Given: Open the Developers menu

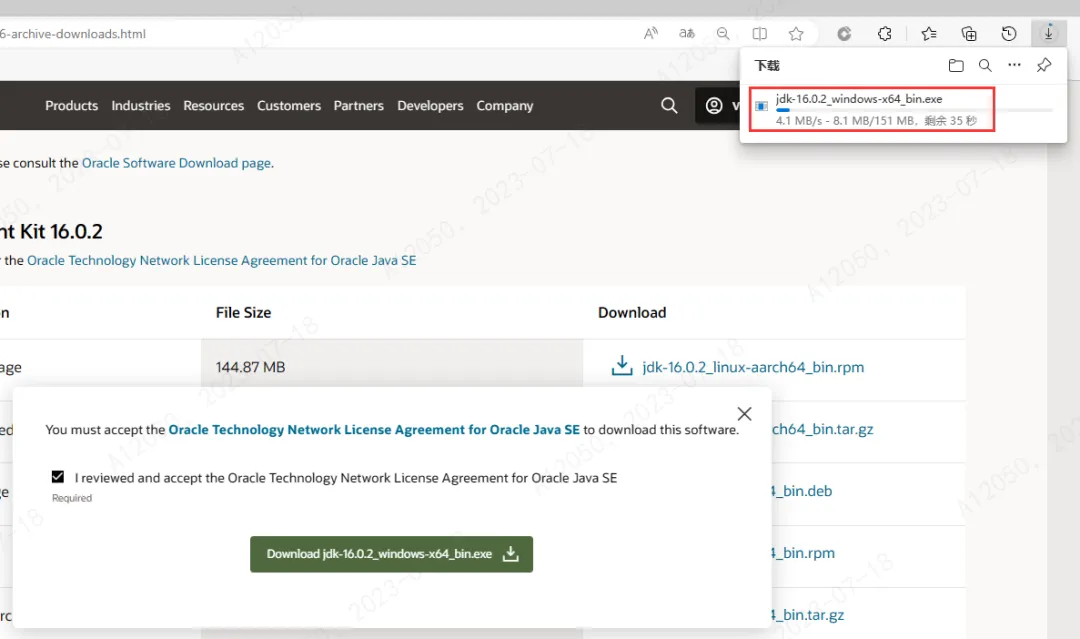Looking at the screenshot, I should [x=430, y=105].
